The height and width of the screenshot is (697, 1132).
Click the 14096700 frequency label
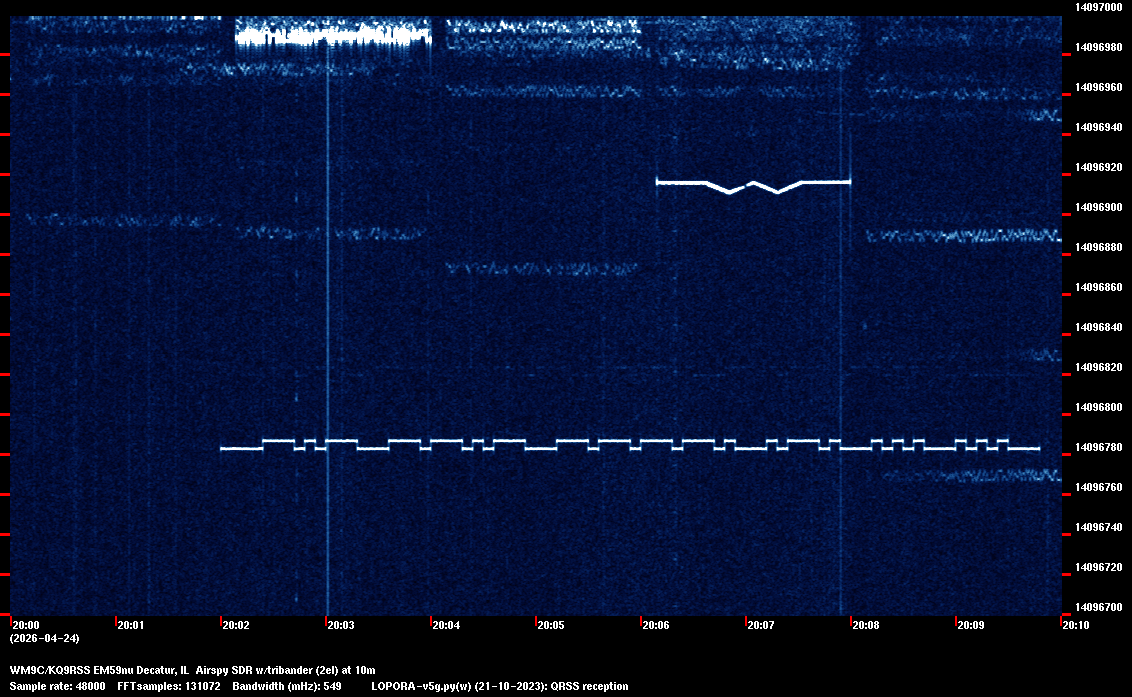pyautogui.click(x=1098, y=607)
